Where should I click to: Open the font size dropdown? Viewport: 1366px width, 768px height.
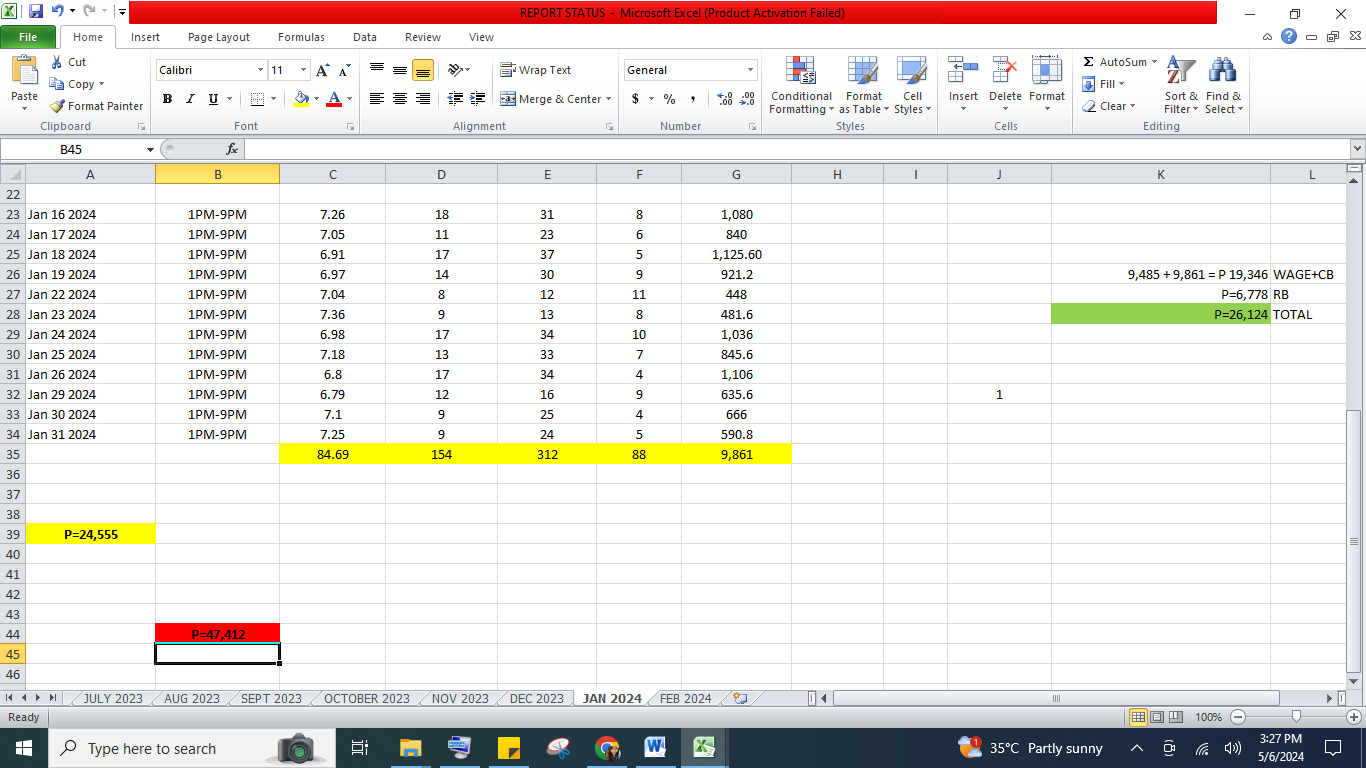click(304, 70)
